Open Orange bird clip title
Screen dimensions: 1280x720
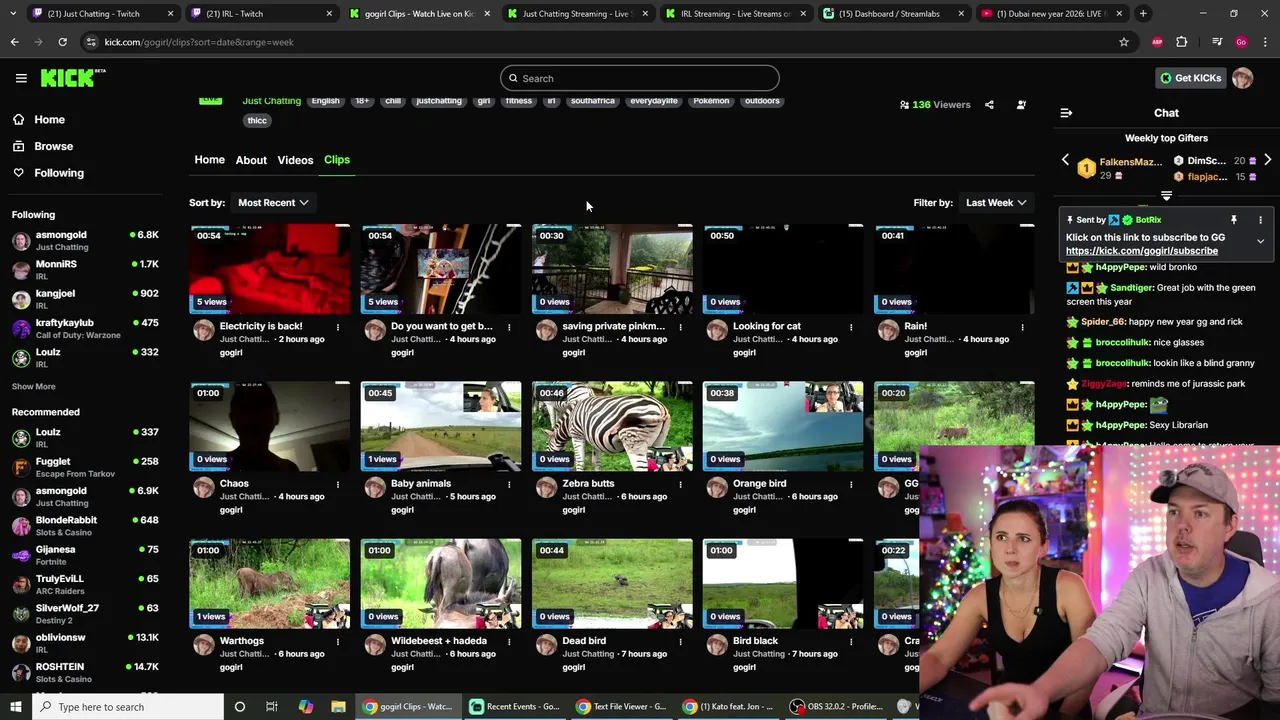tap(760, 484)
